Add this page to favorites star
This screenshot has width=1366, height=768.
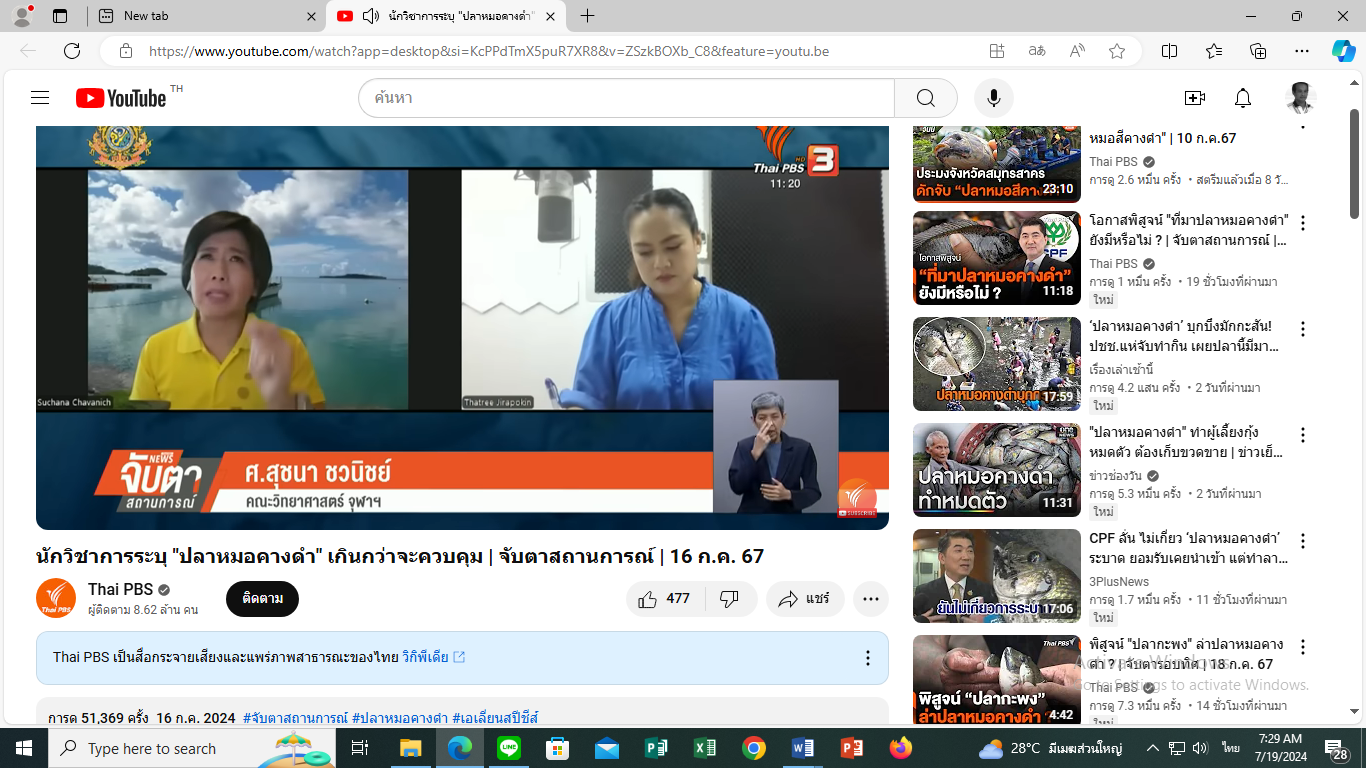coord(1117,51)
